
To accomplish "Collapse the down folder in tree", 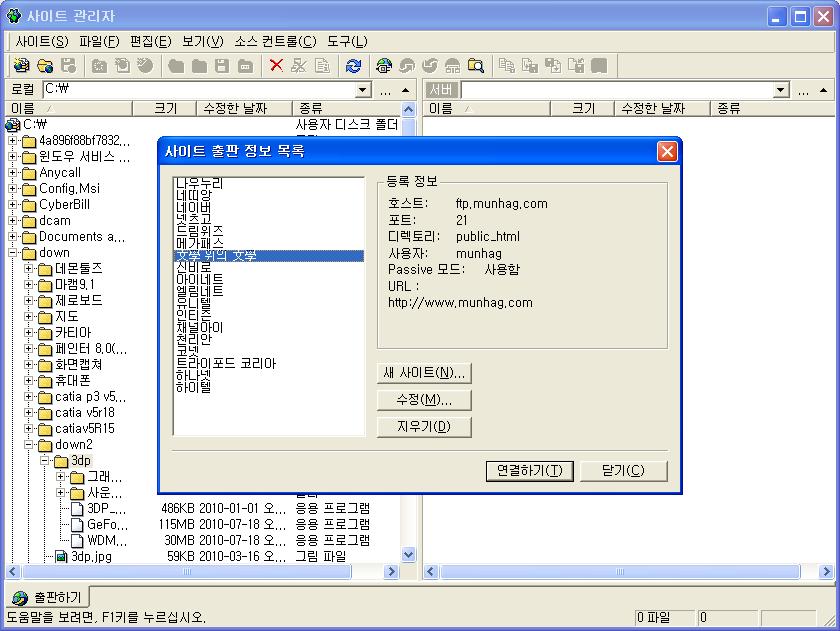I will point(14,253).
